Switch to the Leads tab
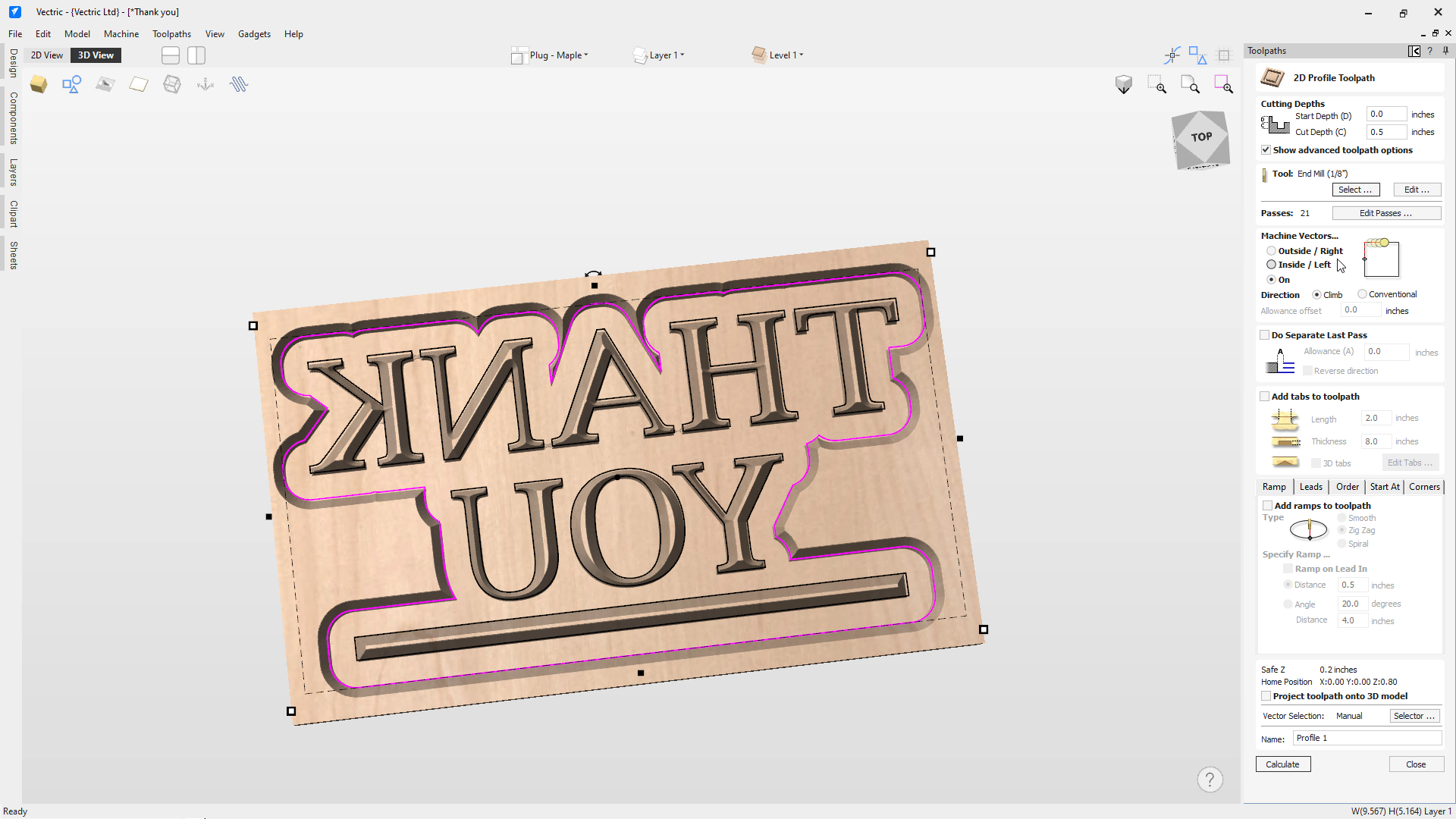1456x819 pixels. (x=1310, y=487)
